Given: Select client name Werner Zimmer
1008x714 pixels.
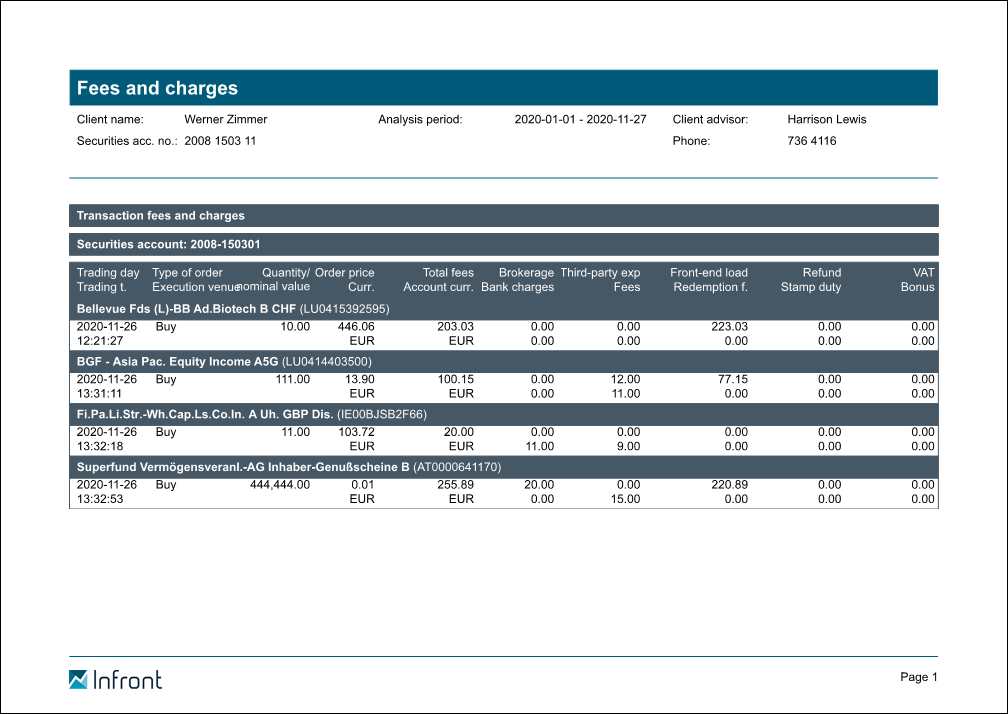Looking at the screenshot, I should [226, 119].
